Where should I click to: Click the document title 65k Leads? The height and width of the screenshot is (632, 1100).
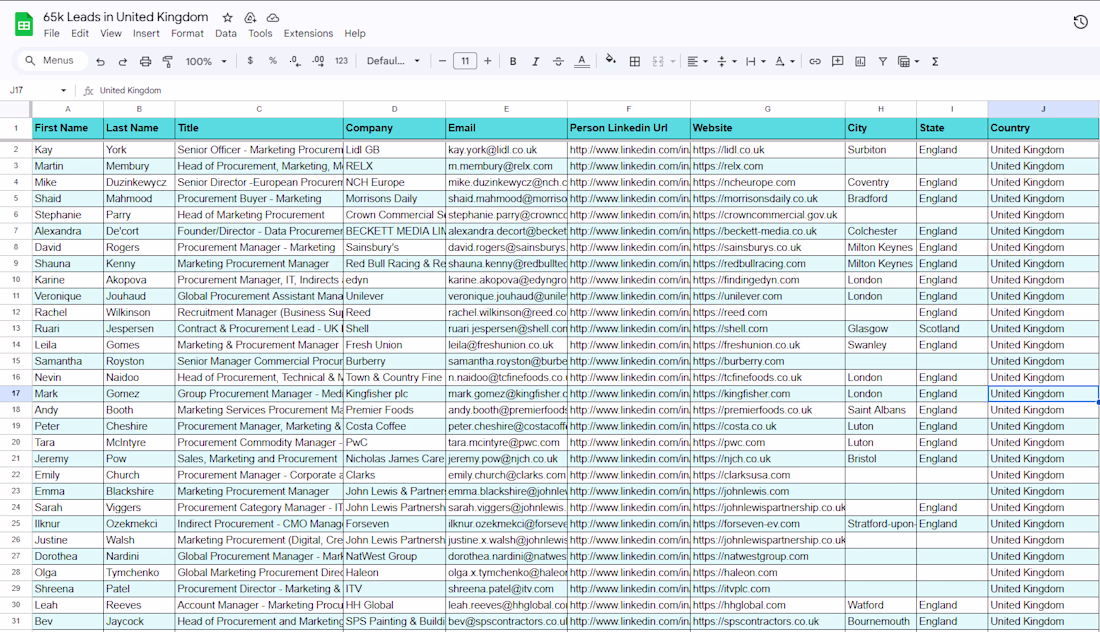pyautogui.click(x=126, y=18)
